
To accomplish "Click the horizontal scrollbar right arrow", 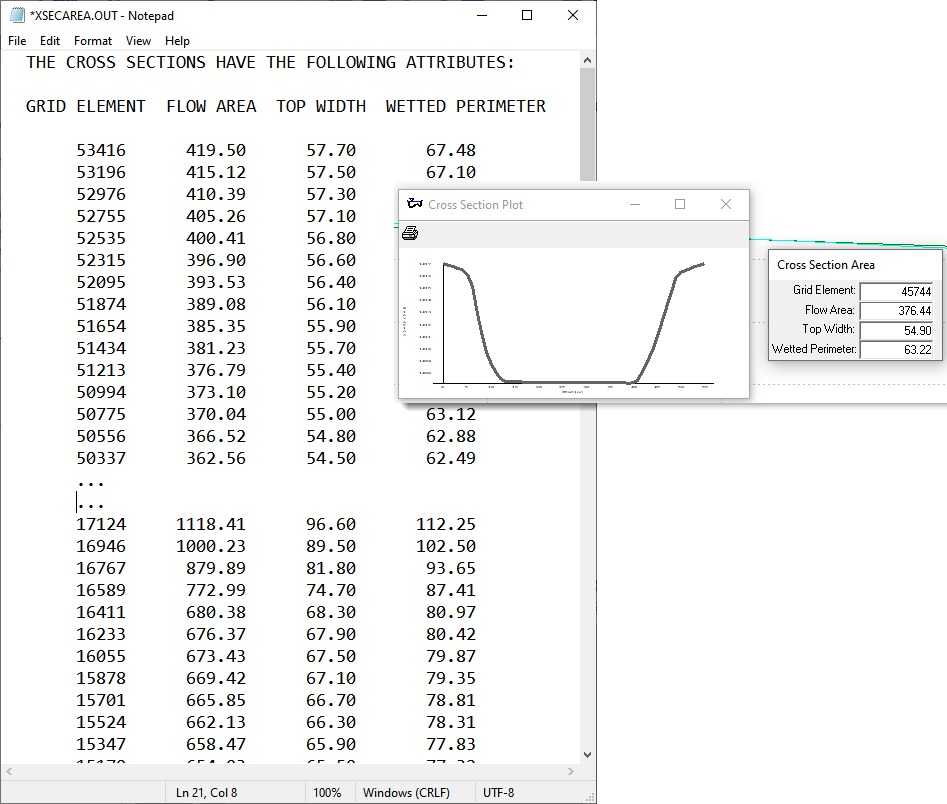I will coord(571,771).
